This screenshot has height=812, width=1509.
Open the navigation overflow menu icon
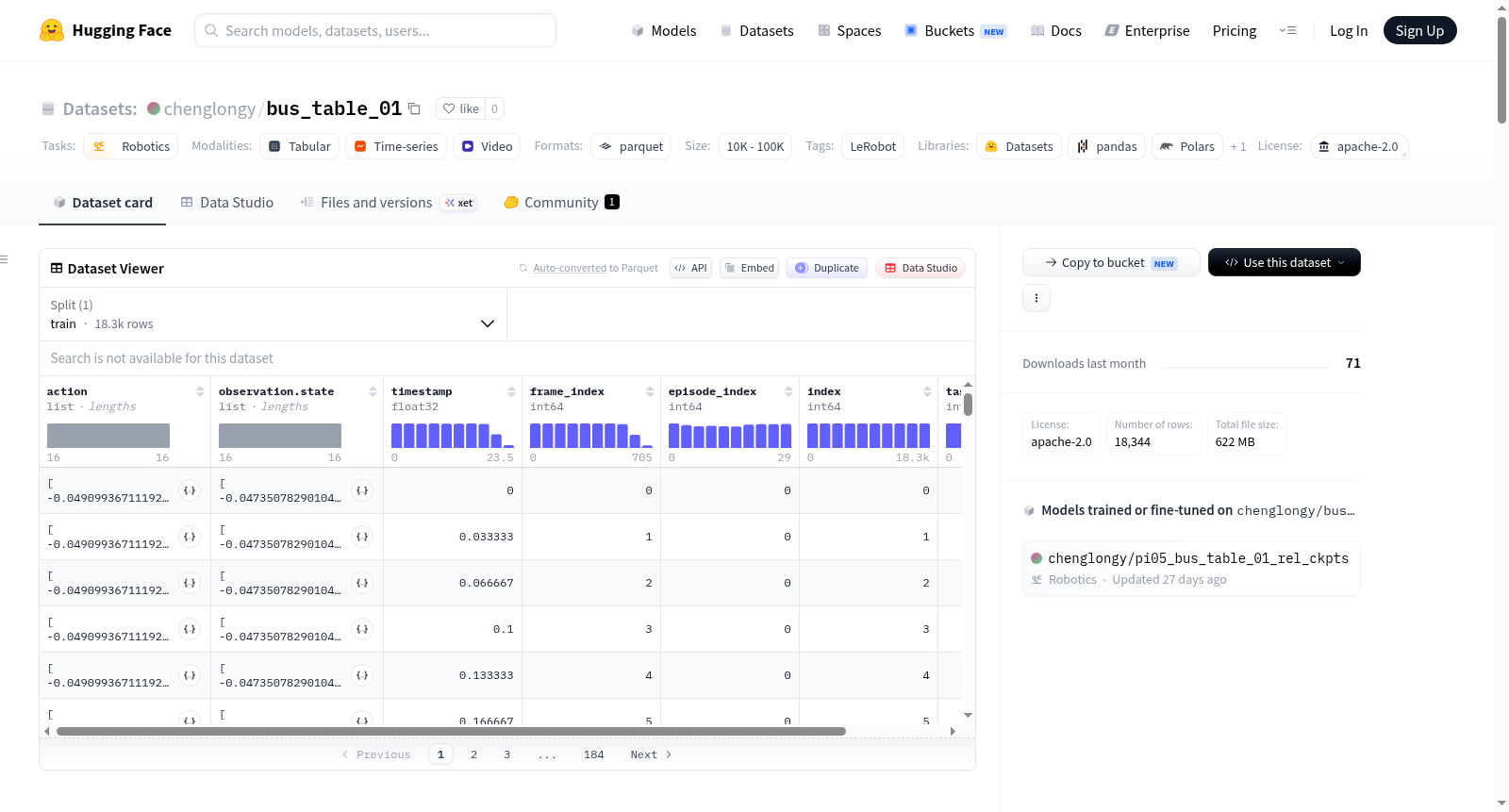[1287, 30]
